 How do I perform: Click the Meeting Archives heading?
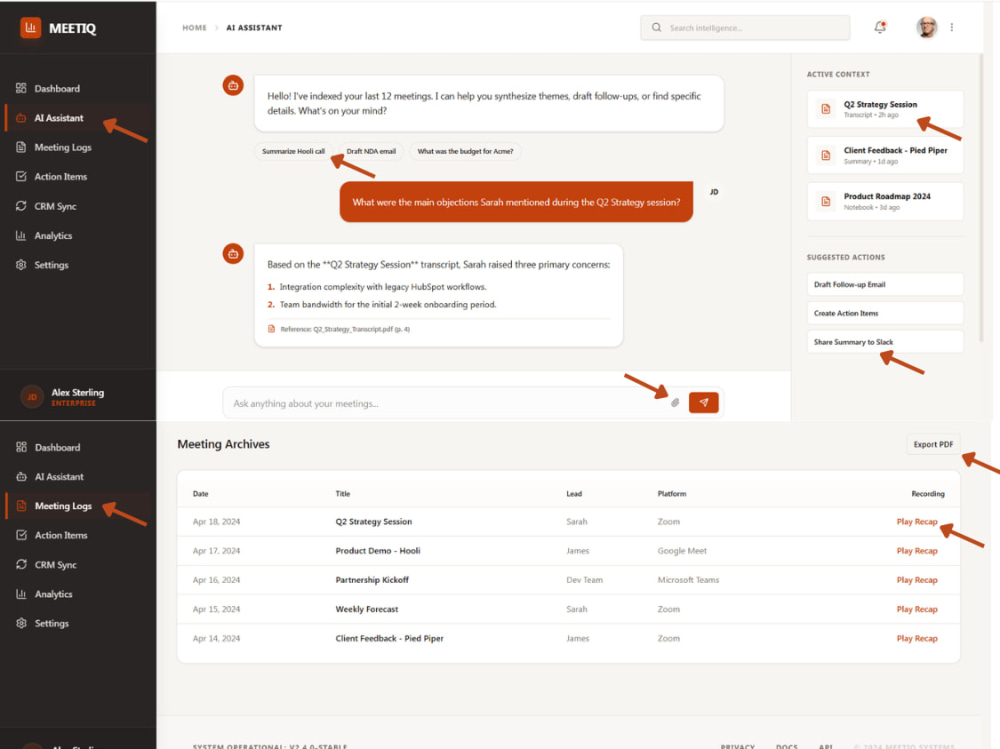(223, 444)
